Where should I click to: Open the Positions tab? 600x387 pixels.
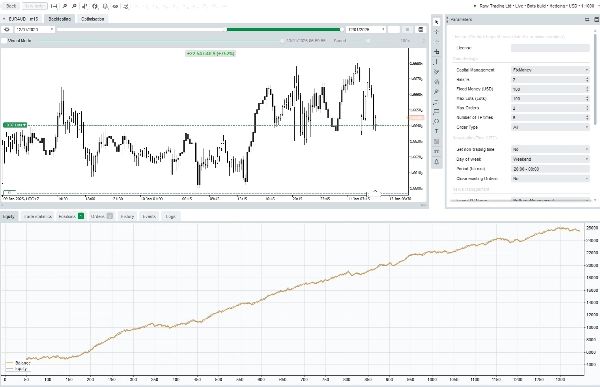tap(71, 217)
